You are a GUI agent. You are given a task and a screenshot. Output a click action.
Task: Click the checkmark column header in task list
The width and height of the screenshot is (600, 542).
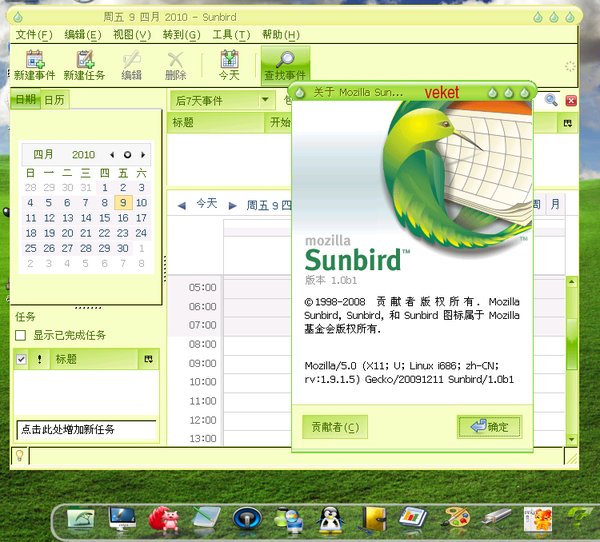pyautogui.click(x=22, y=359)
